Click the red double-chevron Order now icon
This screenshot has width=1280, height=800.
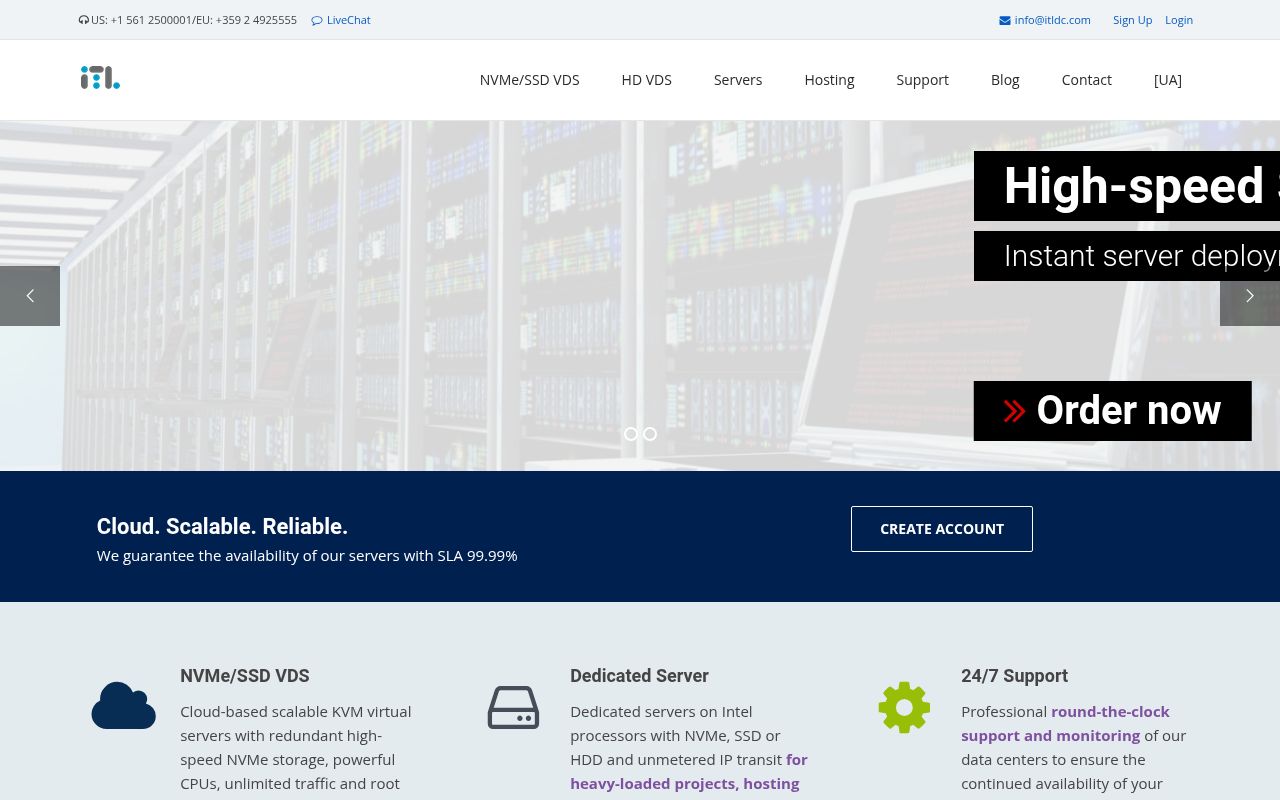1014,411
